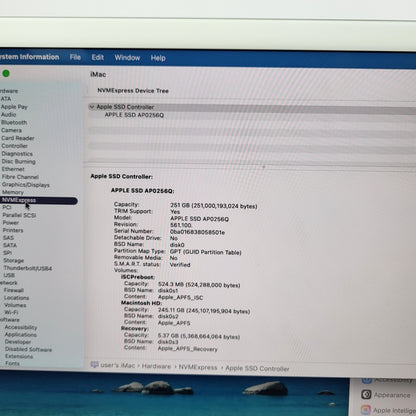This screenshot has width=416, height=416.
Task: Open the Edit menu
Action: [x=98, y=57]
